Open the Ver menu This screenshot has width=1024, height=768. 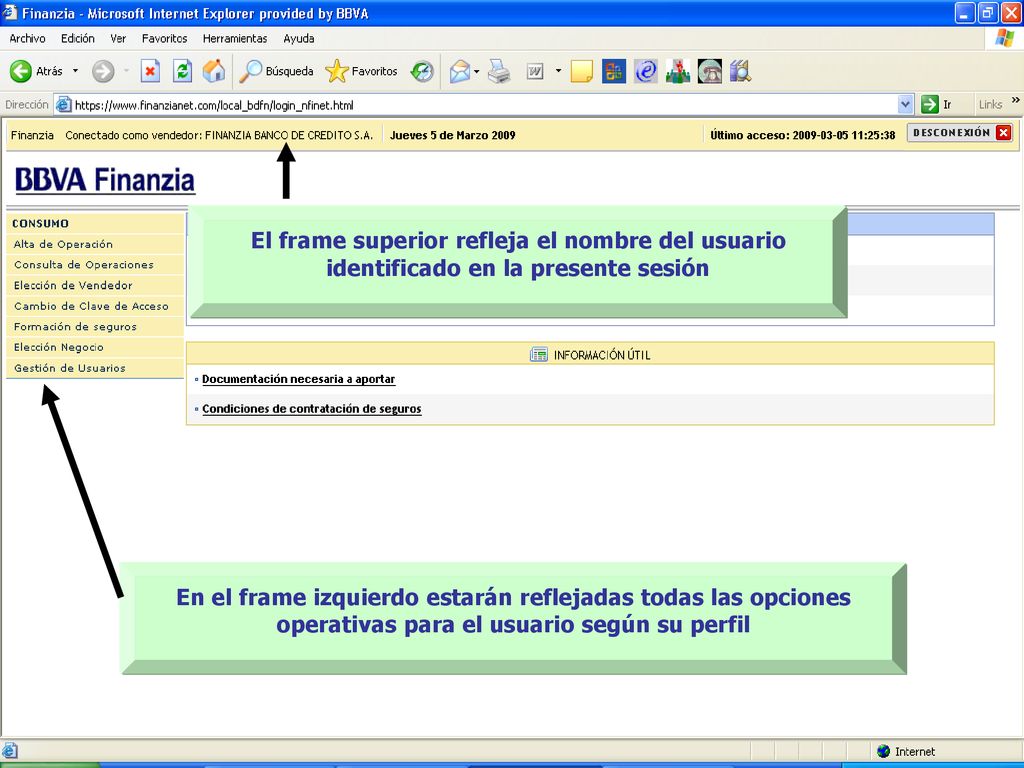[118, 39]
